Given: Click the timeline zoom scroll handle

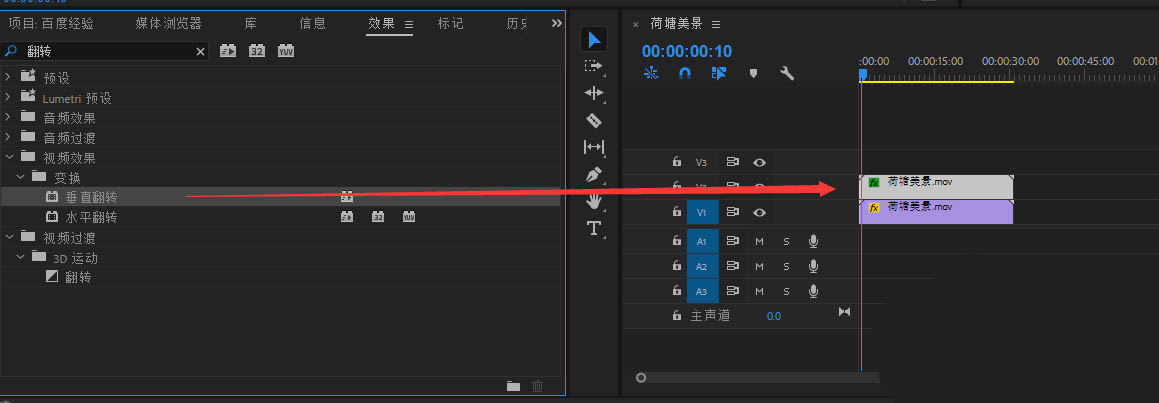Looking at the screenshot, I should click(x=641, y=378).
